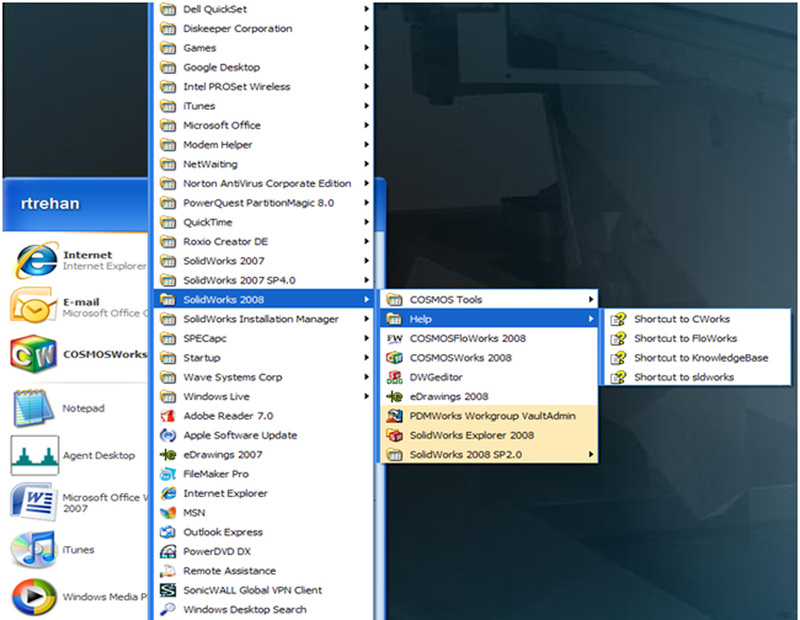The height and width of the screenshot is (620, 800).
Task: Click the Adobe Reader 7.0 icon
Action: click(x=168, y=416)
